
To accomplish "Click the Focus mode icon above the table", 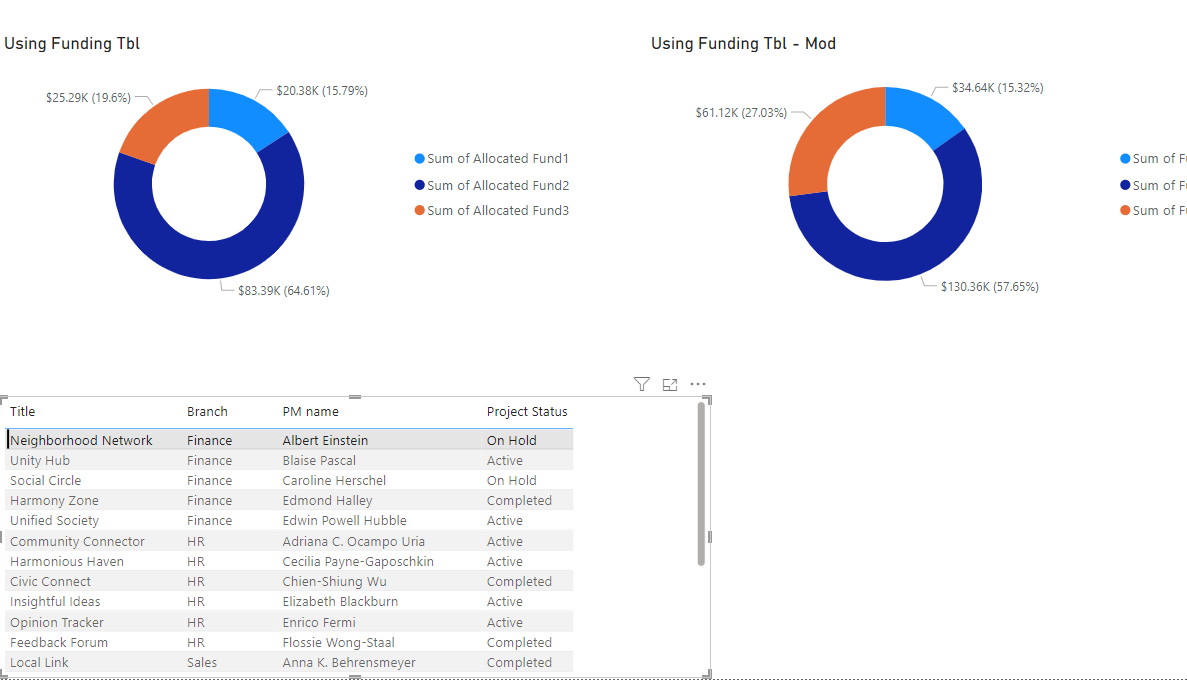I will coord(670,385).
